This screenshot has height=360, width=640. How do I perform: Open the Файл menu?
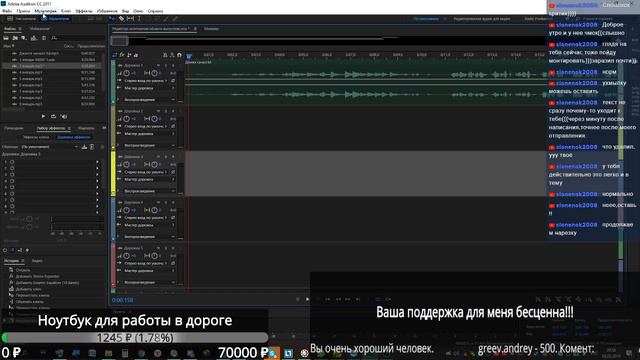7,11
